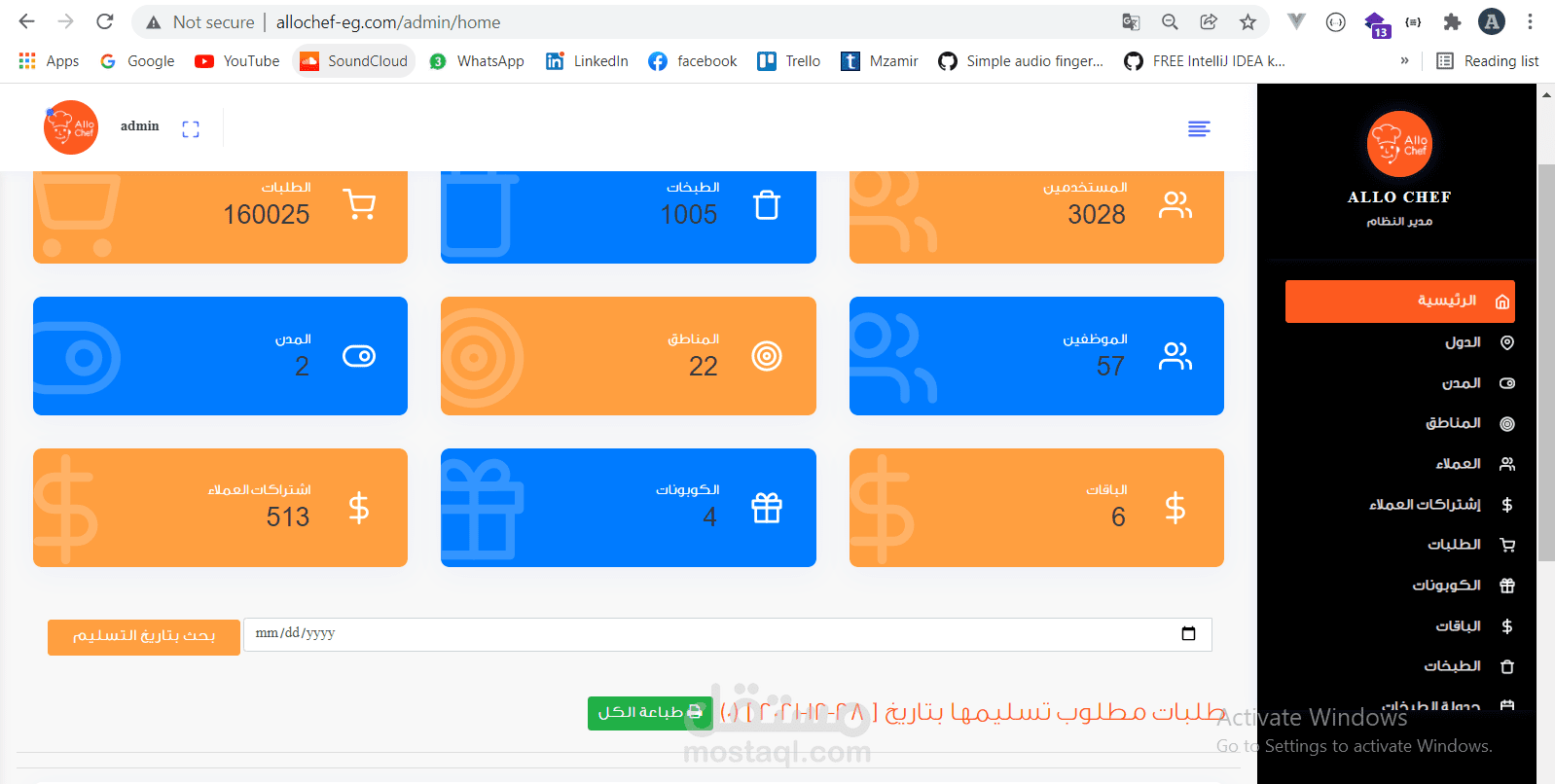Click toggle icon on cities card
The height and width of the screenshot is (784, 1555).
359,356
